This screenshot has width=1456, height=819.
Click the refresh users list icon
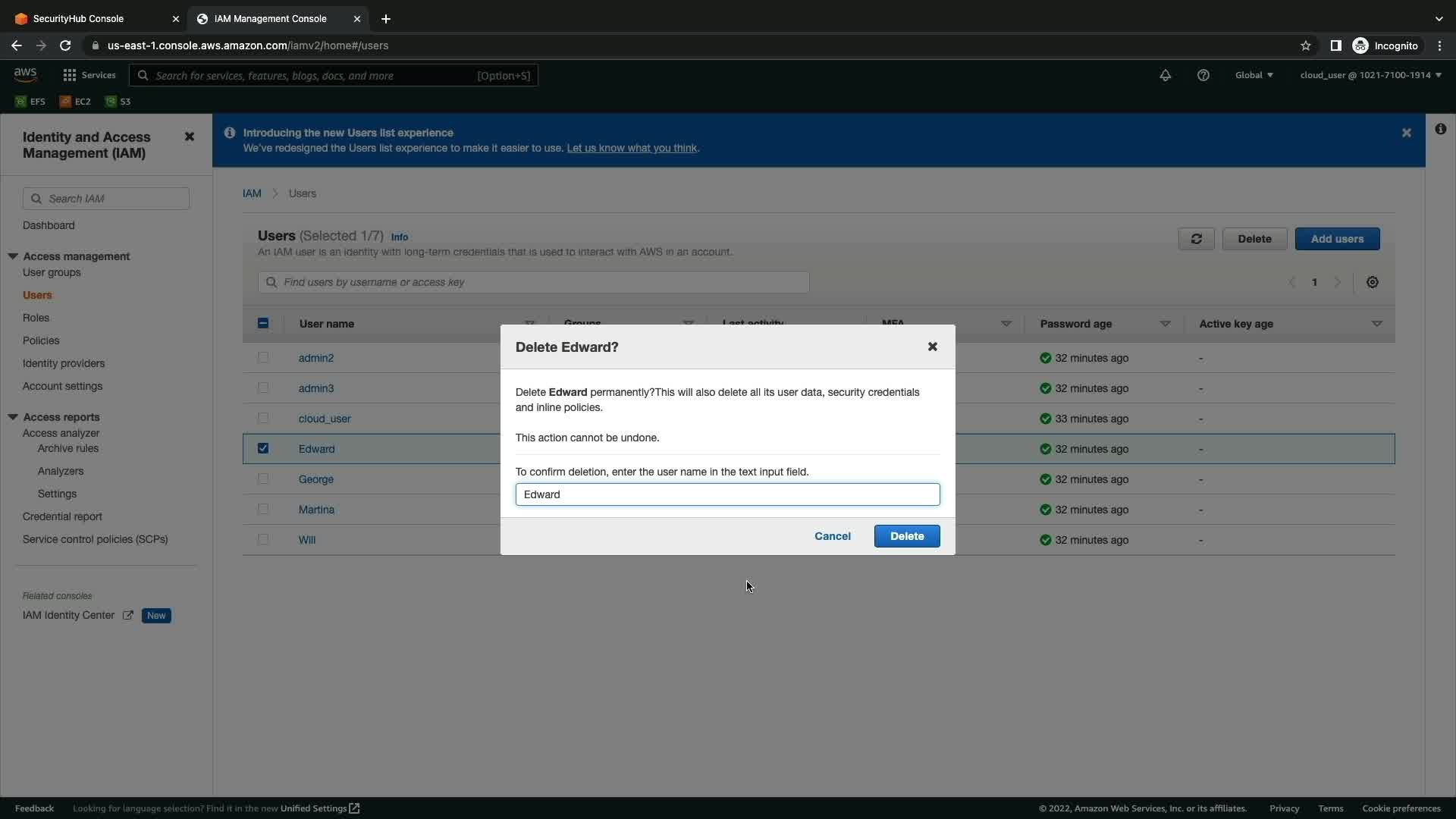pyautogui.click(x=1196, y=239)
